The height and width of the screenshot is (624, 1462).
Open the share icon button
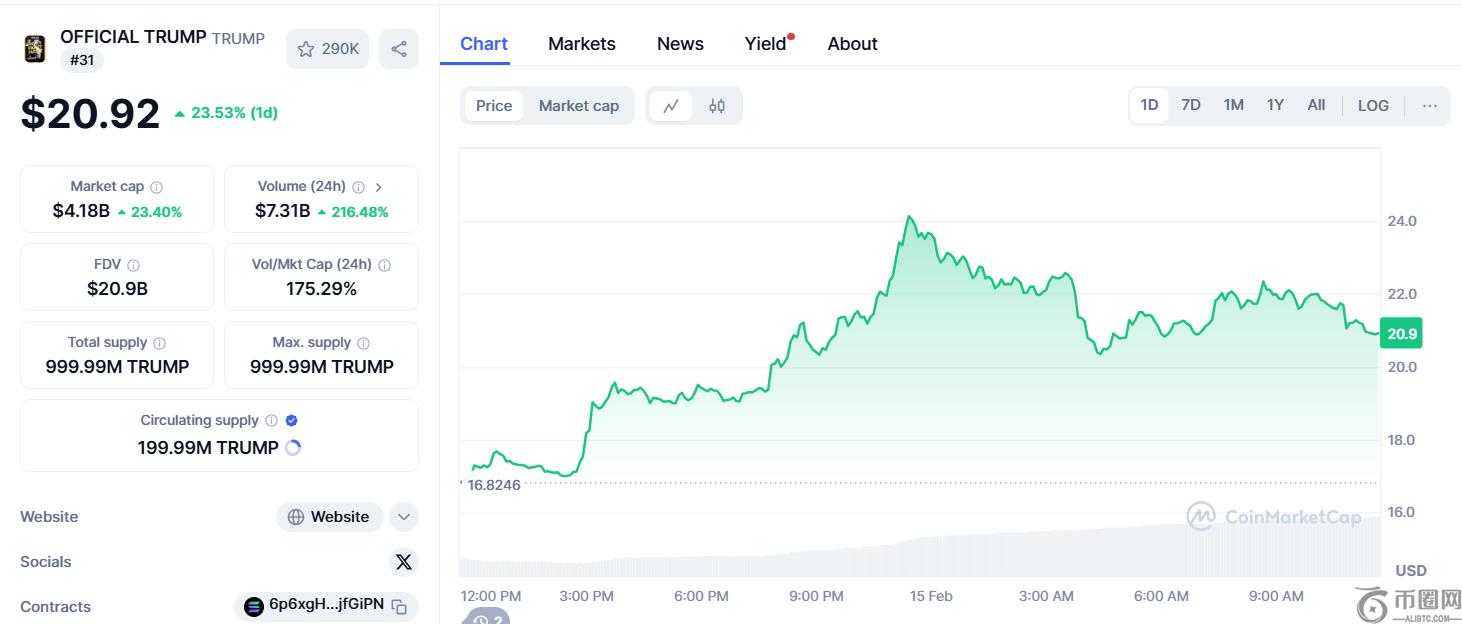point(399,49)
